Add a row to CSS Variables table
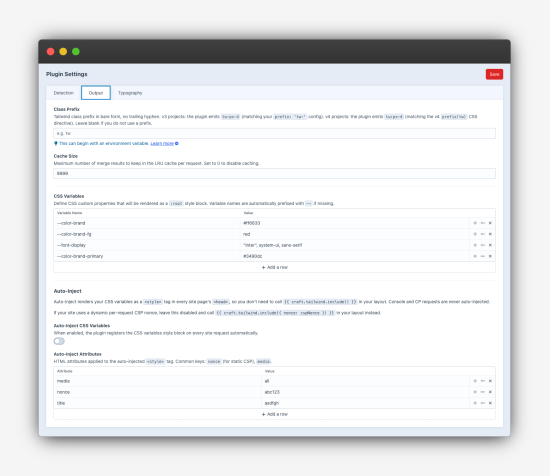 [274, 267]
